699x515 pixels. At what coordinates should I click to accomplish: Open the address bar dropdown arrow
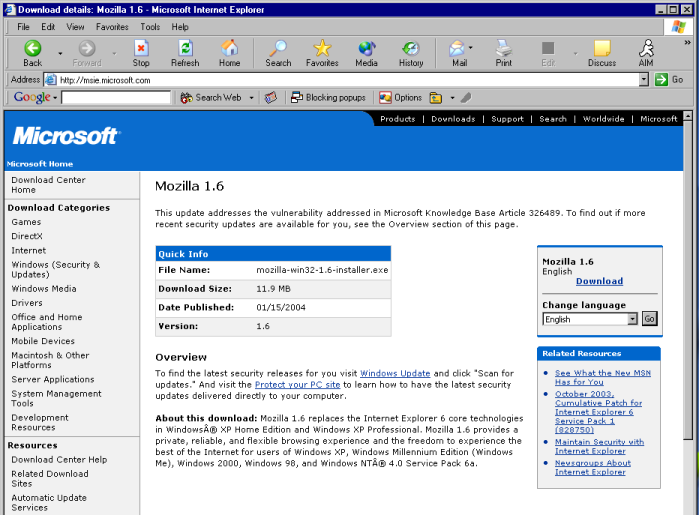[643, 80]
